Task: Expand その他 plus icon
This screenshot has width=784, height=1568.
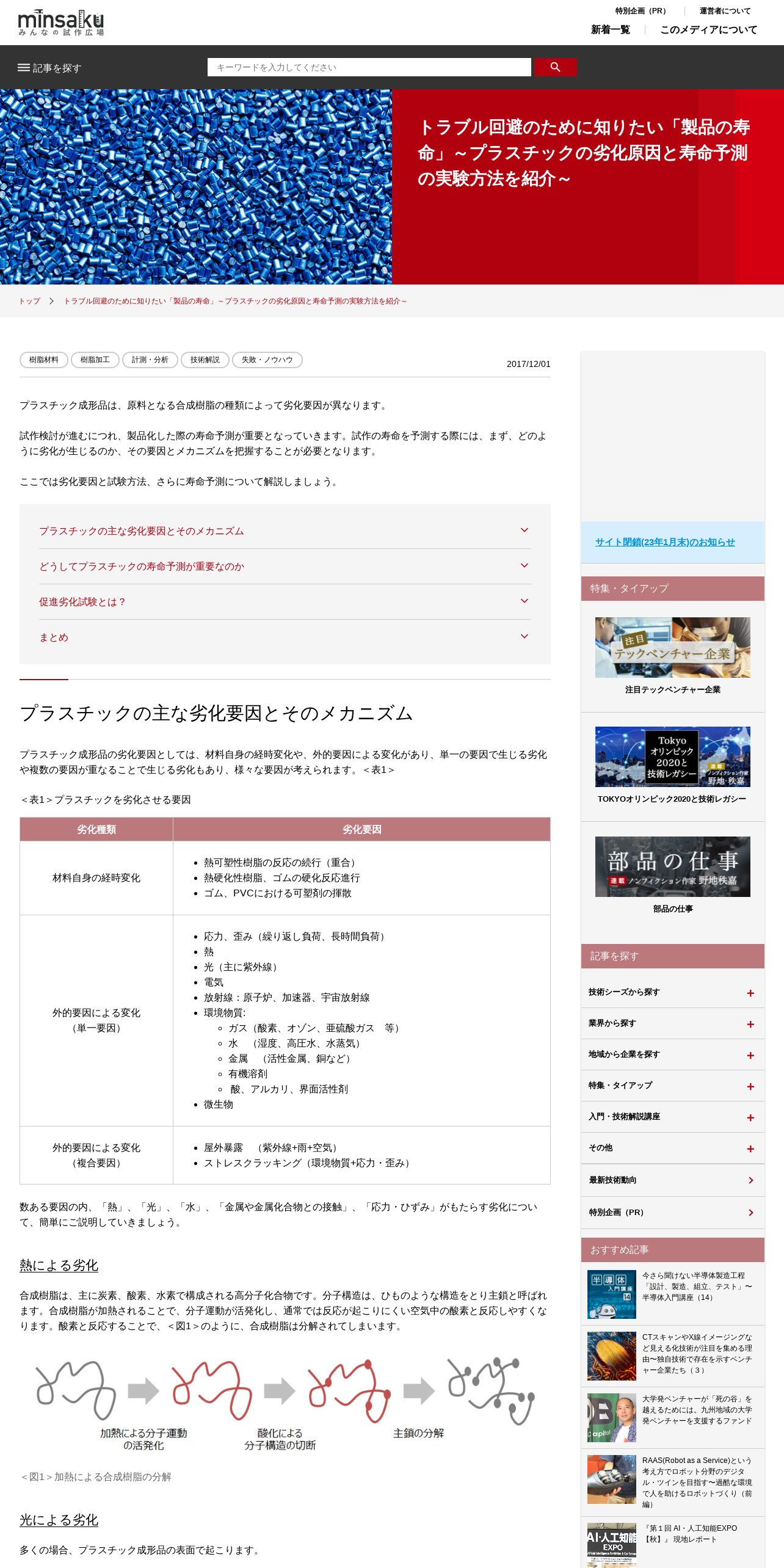Action: pos(750,1149)
